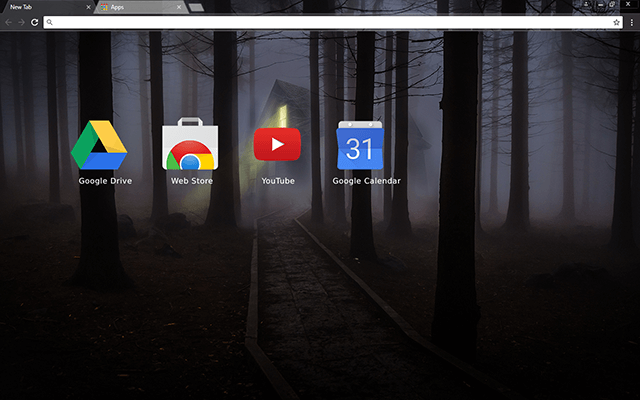Open the Google Drive app icon

coord(99,145)
